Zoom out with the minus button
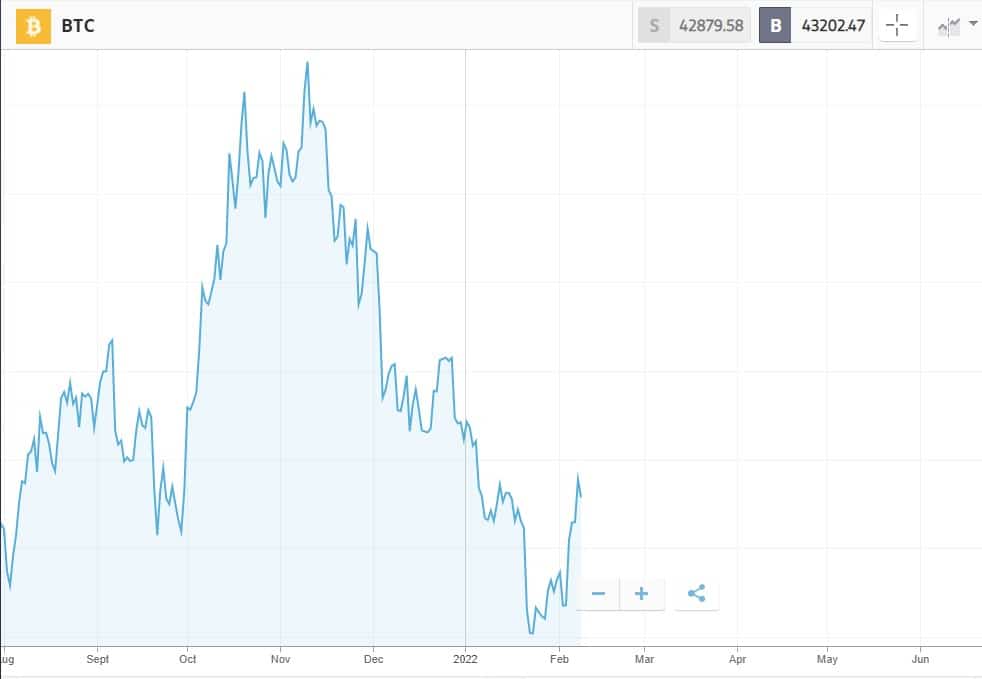Screen dimensions: 982x679 (x=598, y=594)
